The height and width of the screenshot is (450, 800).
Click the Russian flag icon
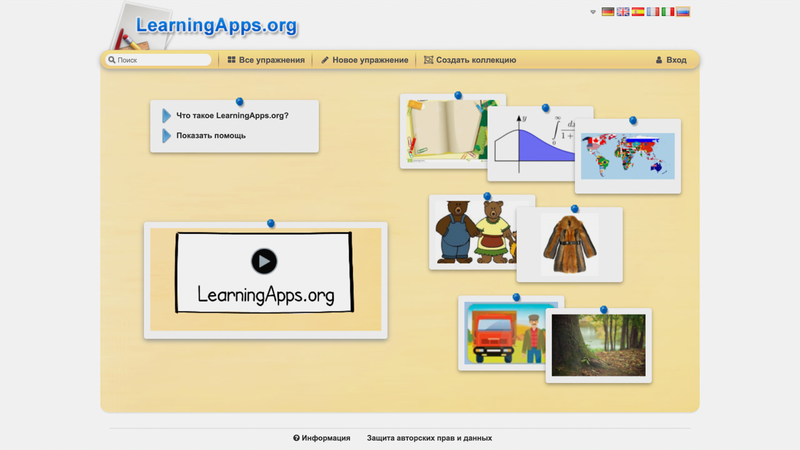[683, 12]
